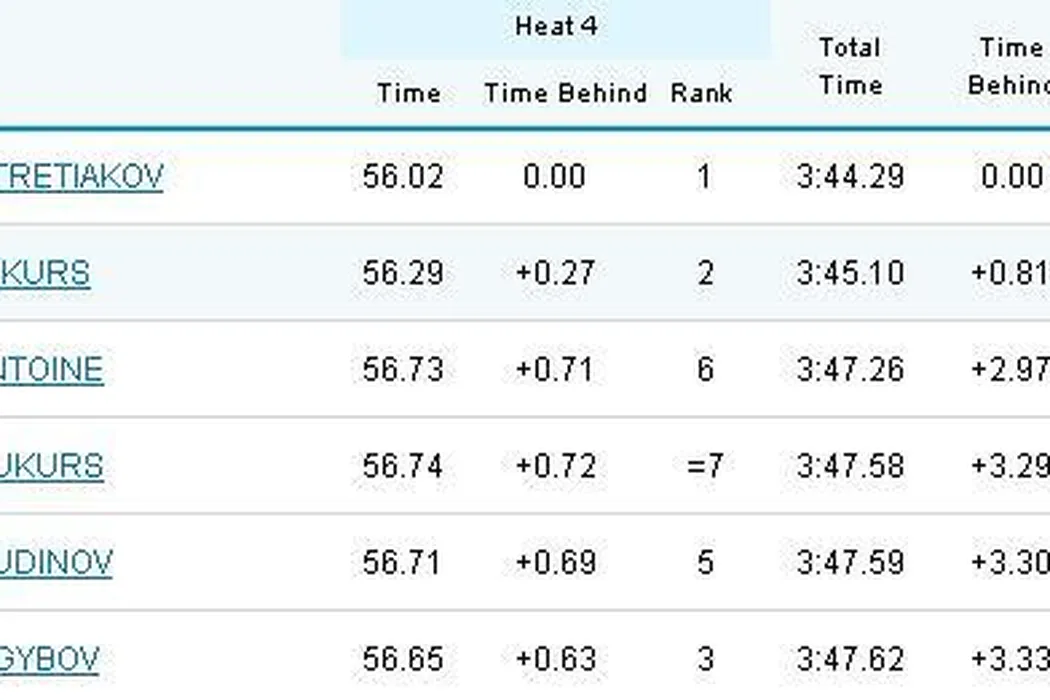Screen dimensions: 1050x700
Task: Click the Heat 4 column group header
Action: point(556,27)
